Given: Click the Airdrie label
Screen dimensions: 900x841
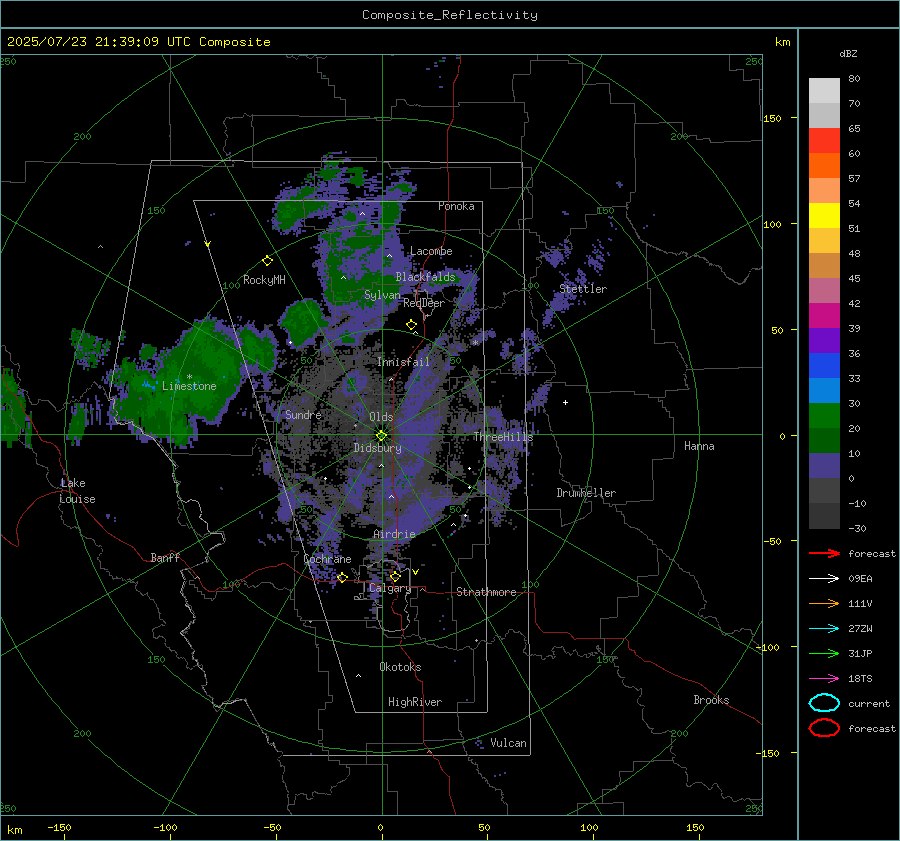Looking at the screenshot, I should click(394, 534).
